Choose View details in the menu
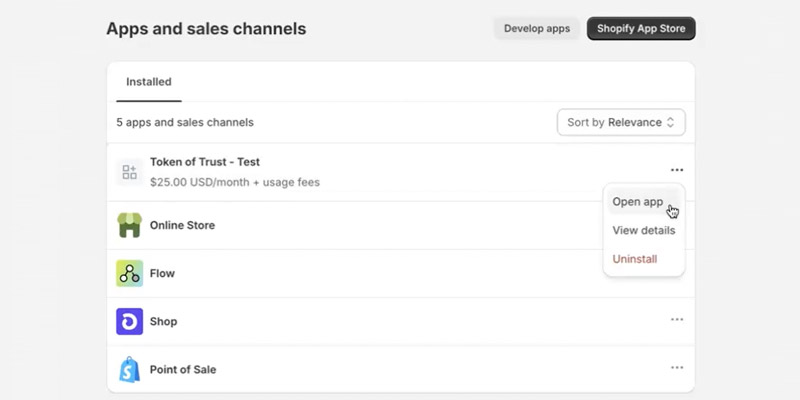 pyautogui.click(x=644, y=230)
